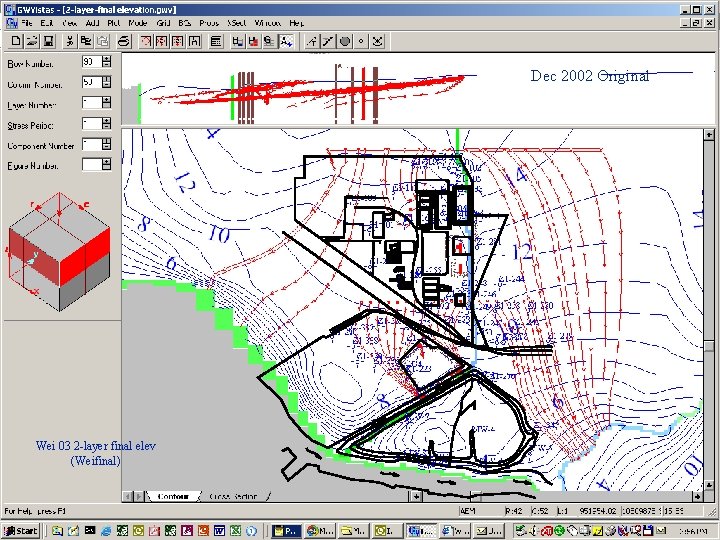
Task: Select the small point dot tool icon
Action: pyautogui.click(x=361, y=41)
